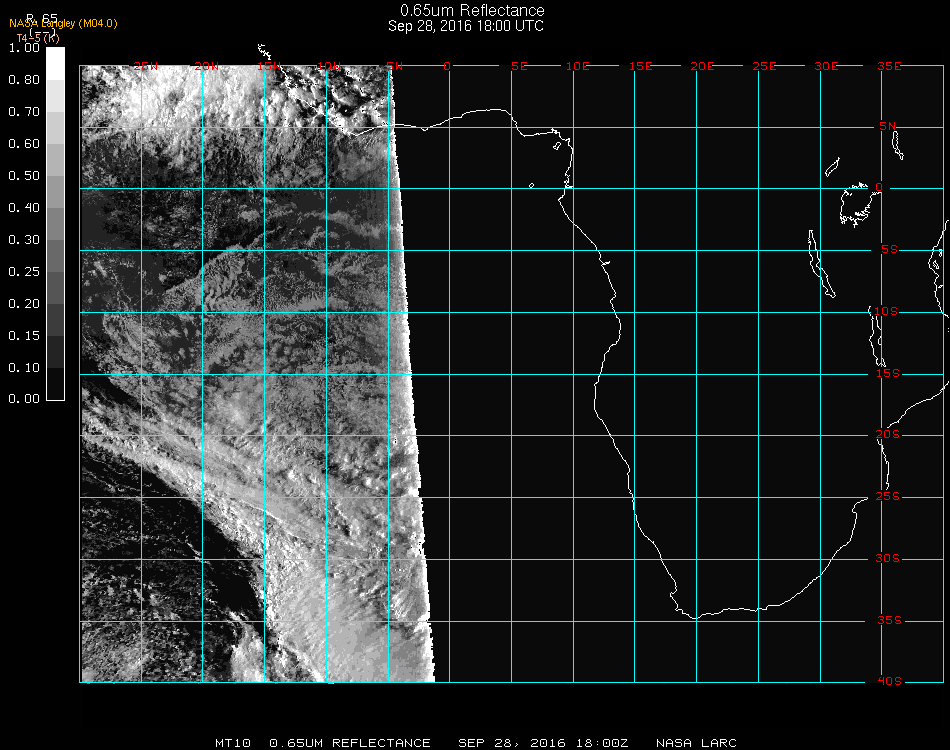
Task: Click the 30S latitude label
Action: click(888, 559)
